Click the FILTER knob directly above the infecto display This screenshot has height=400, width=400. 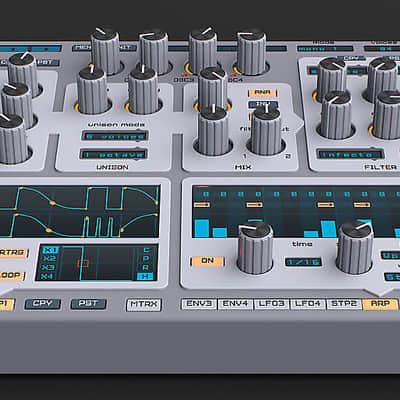(x=336, y=115)
